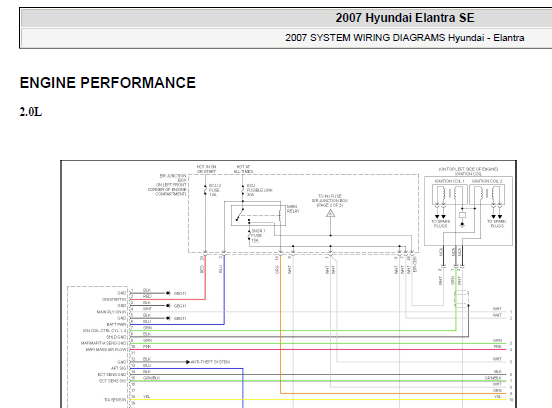Click the ENGINE PERFORMANCE heading

click(x=108, y=83)
